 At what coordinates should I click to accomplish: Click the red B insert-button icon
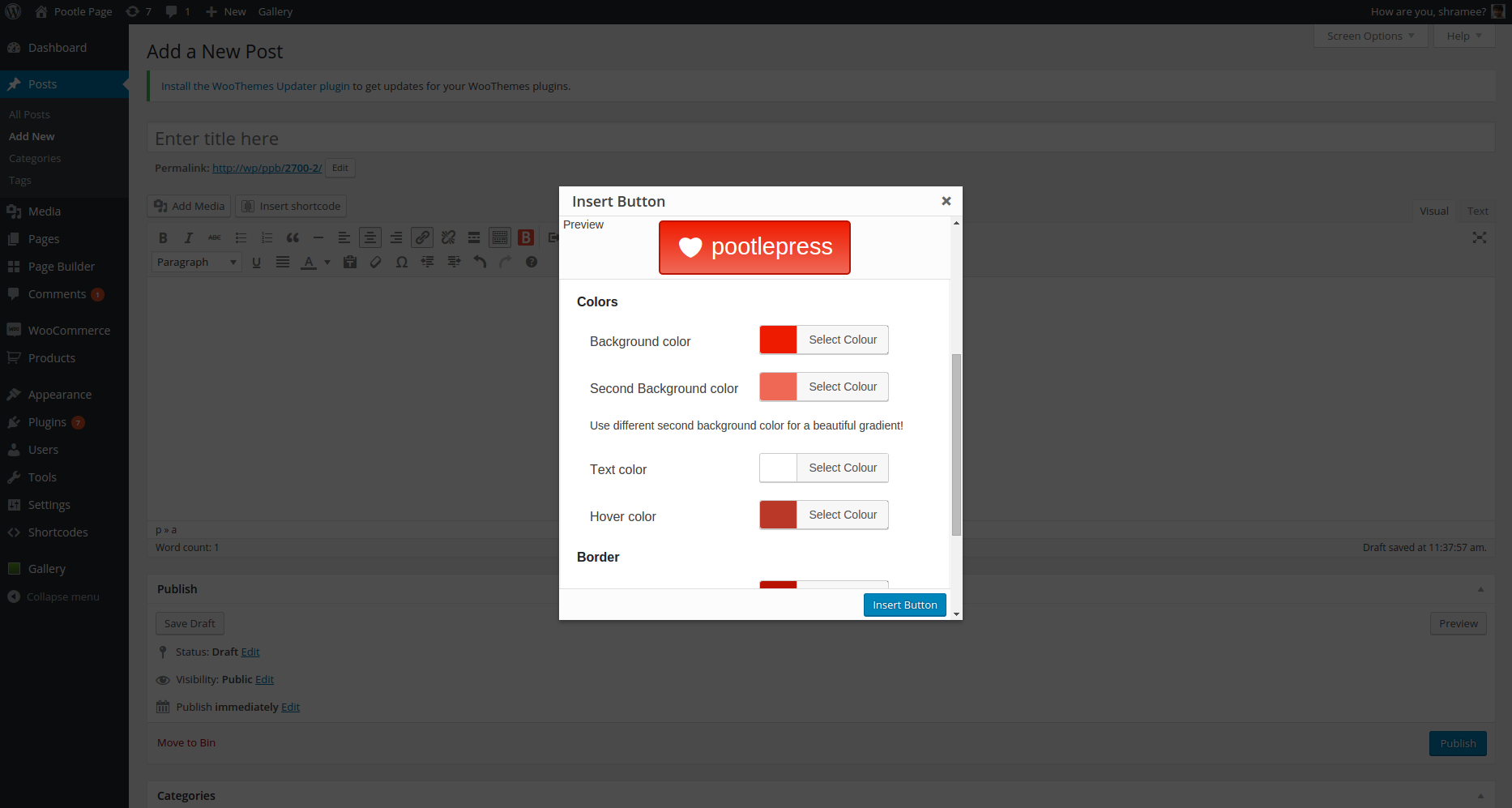click(526, 237)
